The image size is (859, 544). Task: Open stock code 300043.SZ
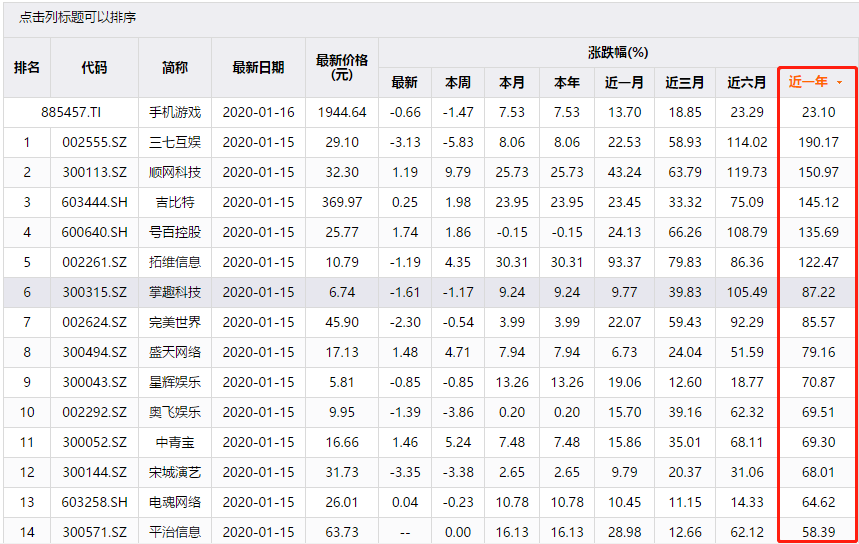coord(94,382)
